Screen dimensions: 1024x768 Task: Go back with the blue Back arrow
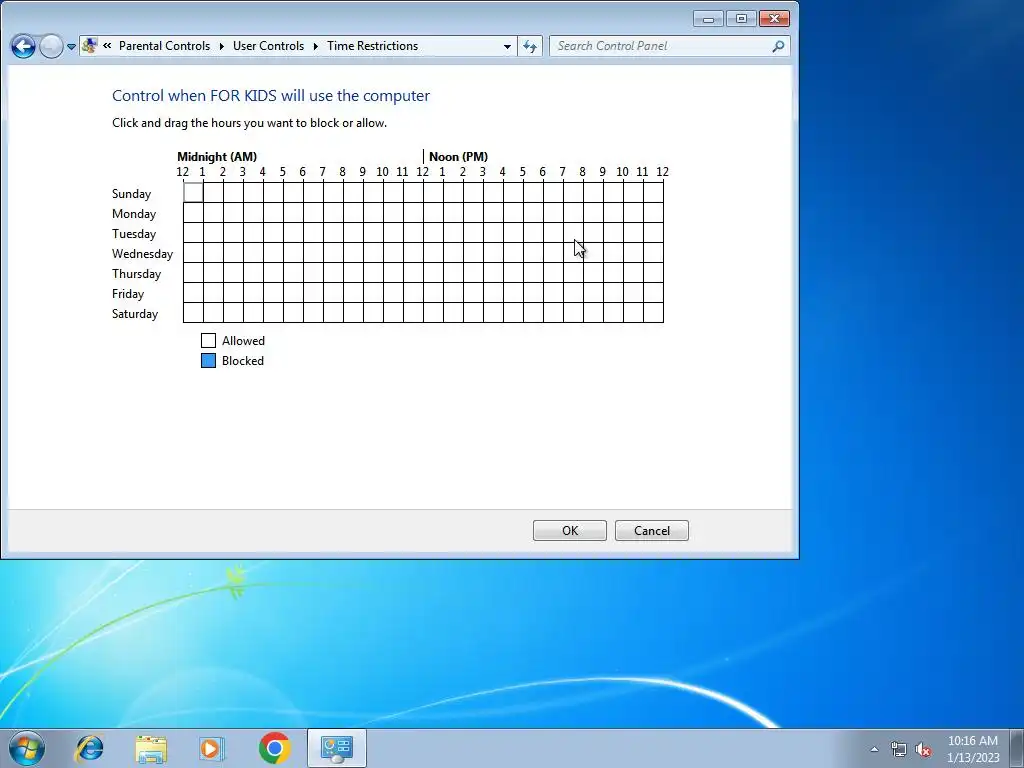[x=24, y=46]
